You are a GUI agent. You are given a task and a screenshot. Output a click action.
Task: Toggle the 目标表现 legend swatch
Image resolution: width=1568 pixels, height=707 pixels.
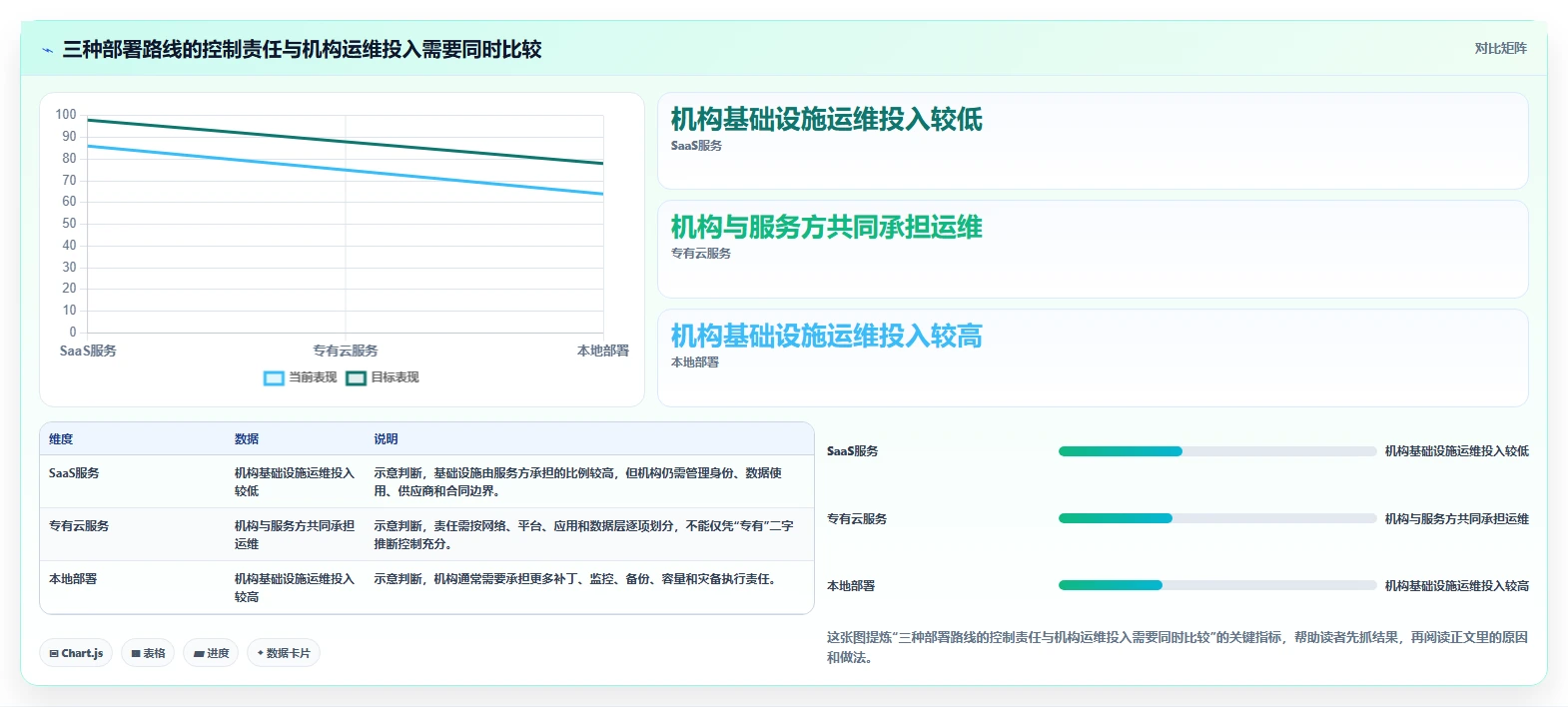[x=356, y=378]
